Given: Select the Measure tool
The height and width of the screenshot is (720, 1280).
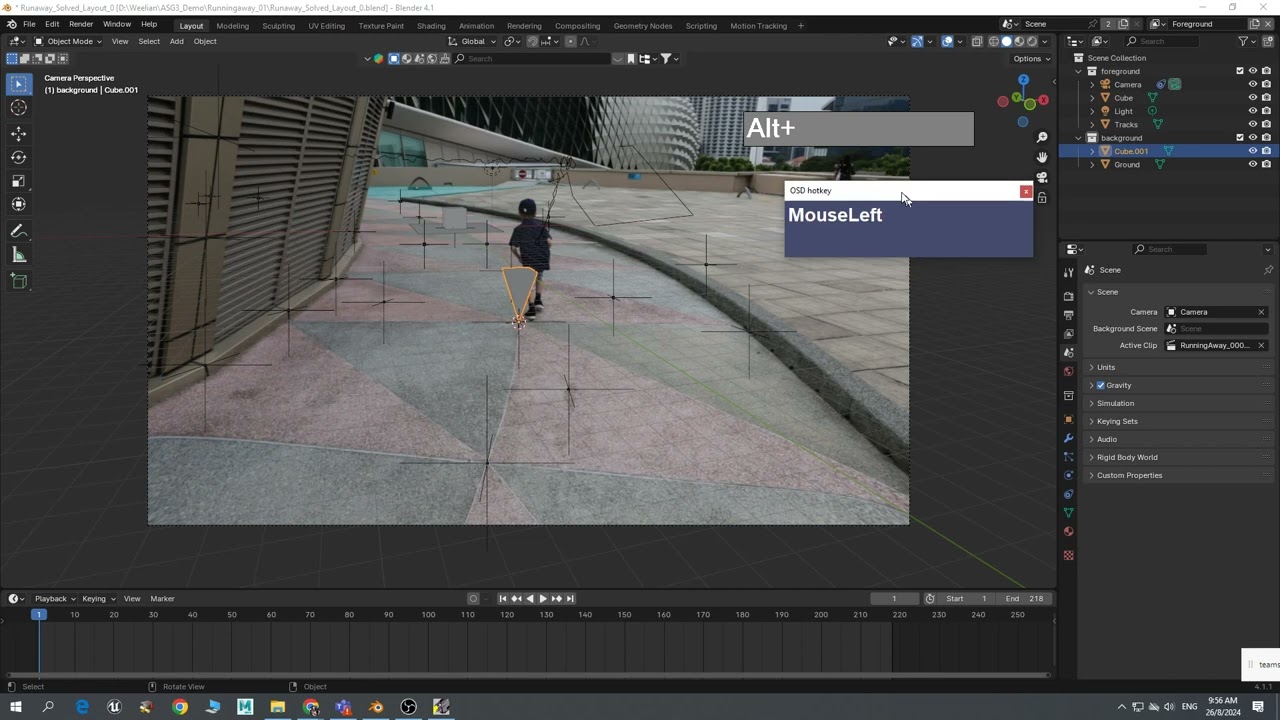Looking at the screenshot, I should 18,255.
